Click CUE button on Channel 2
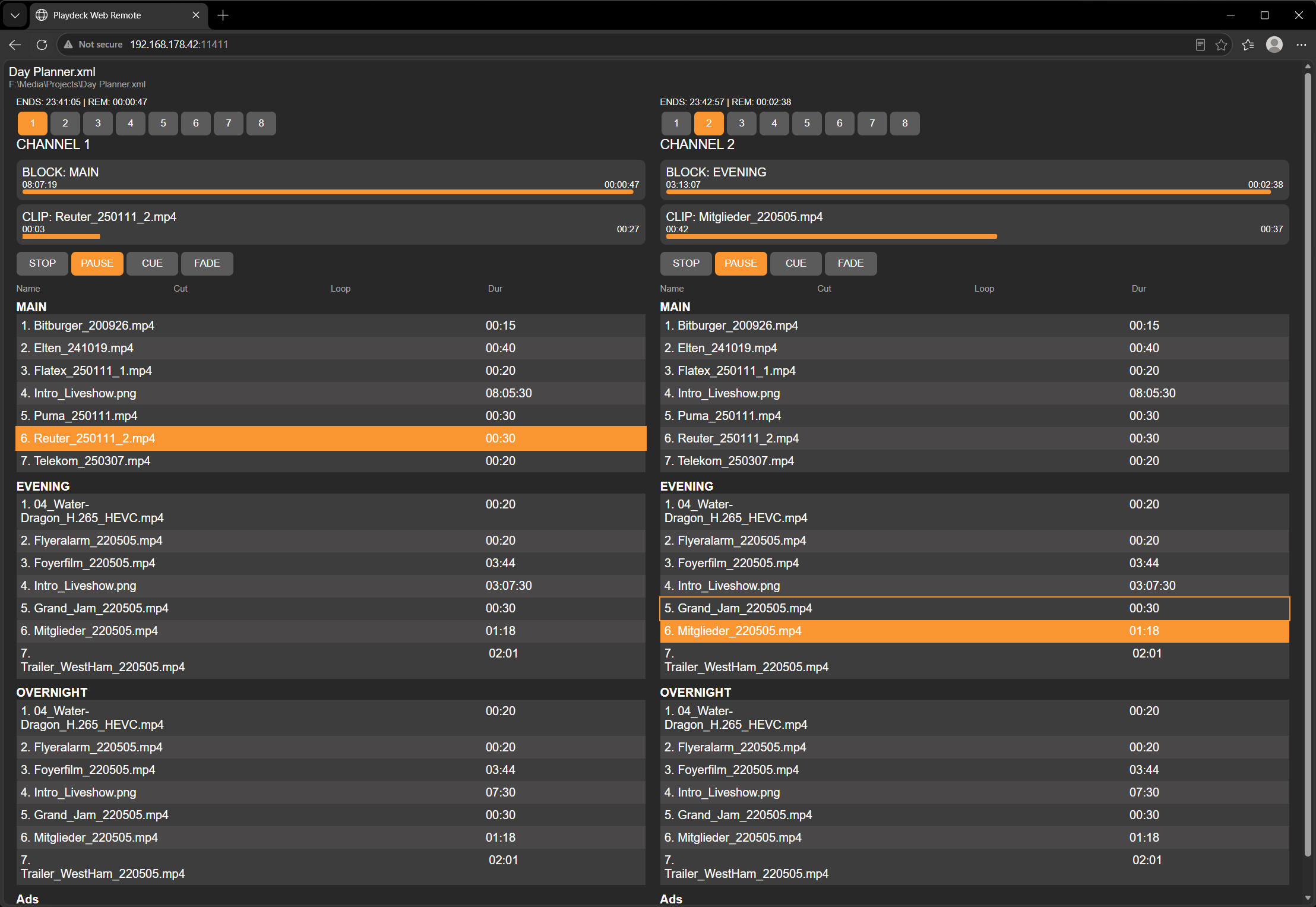1316x907 pixels. pos(796,264)
